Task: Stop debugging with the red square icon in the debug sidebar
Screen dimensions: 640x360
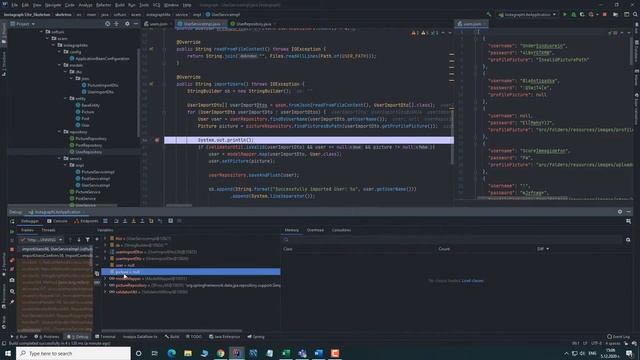Action: pos(12,249)
